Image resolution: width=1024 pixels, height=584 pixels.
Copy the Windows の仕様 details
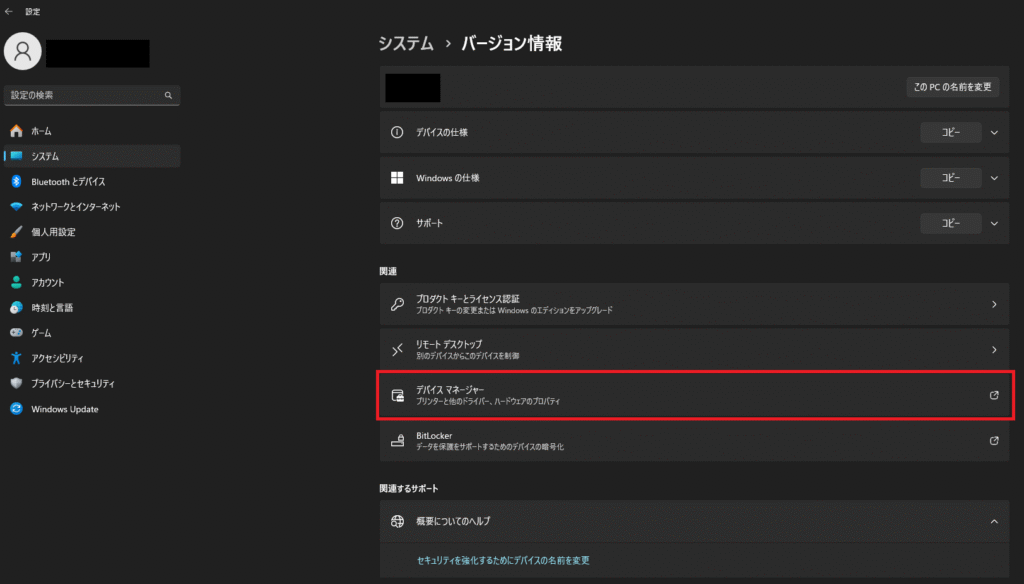(x=951, y=178)
